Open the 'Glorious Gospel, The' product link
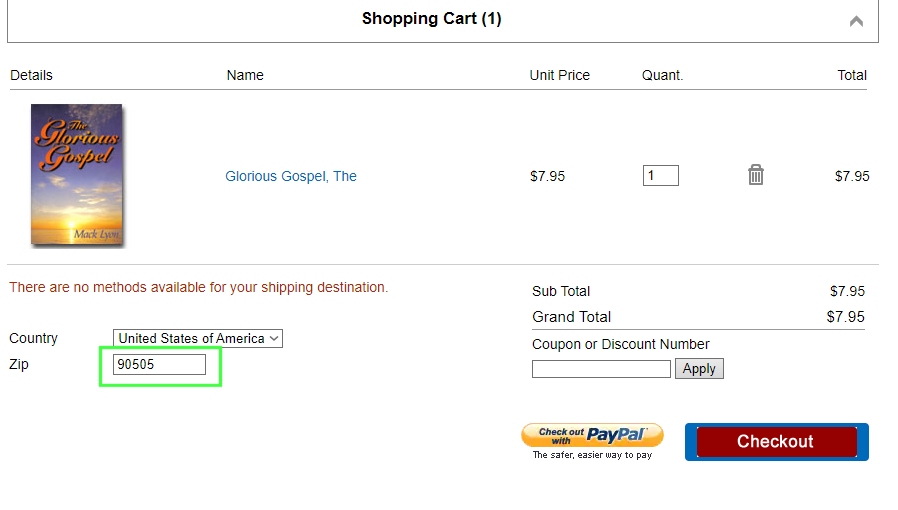Viewport: 898px width, 510px height. [291, 176]
